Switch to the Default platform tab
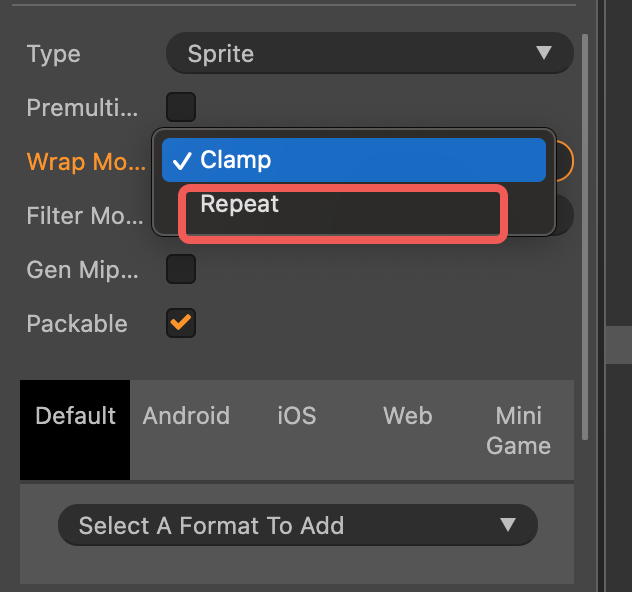The image size is (632, 592). coord(75,416)
